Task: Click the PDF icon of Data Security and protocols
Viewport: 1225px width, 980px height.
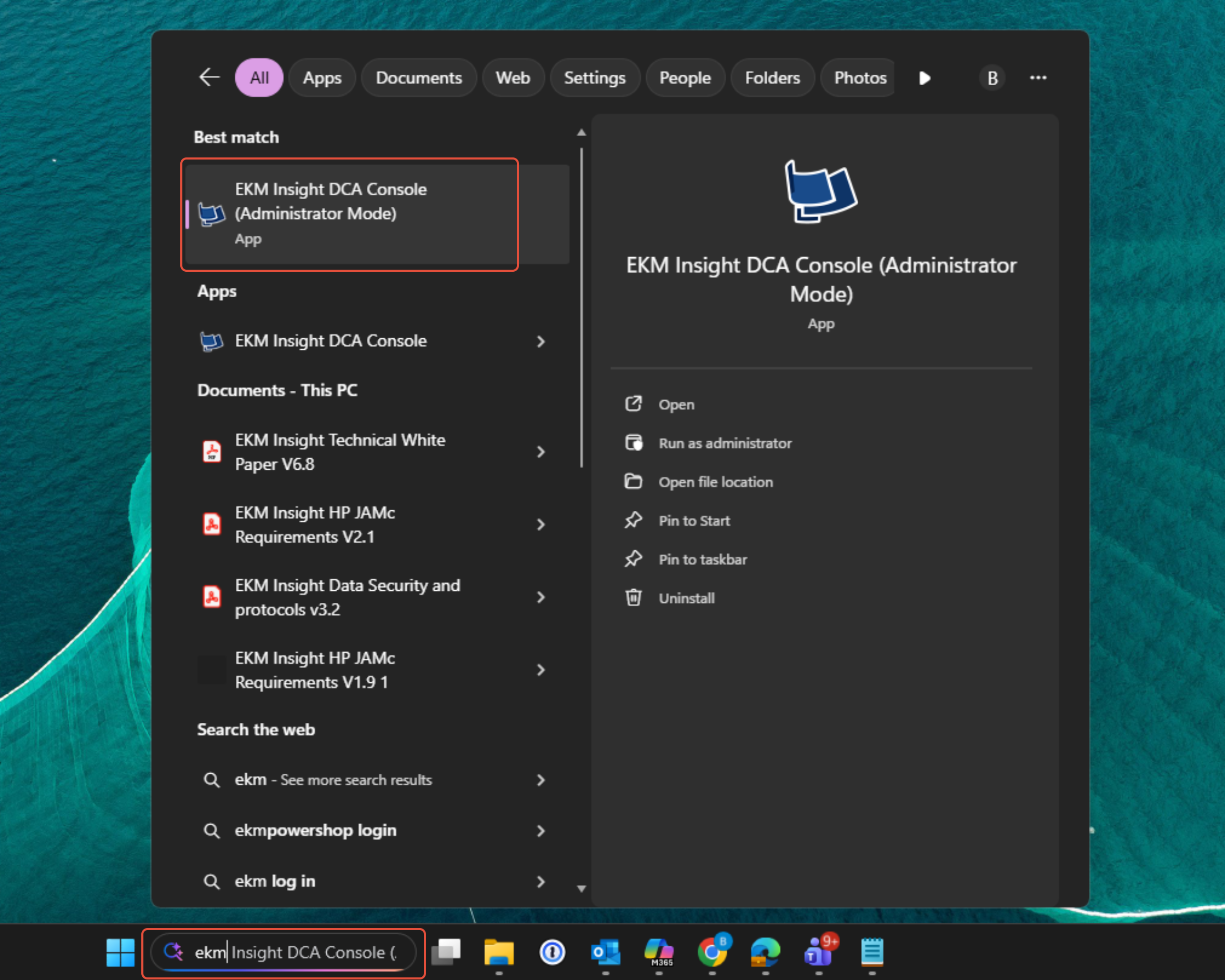Action: click(212, 597)
